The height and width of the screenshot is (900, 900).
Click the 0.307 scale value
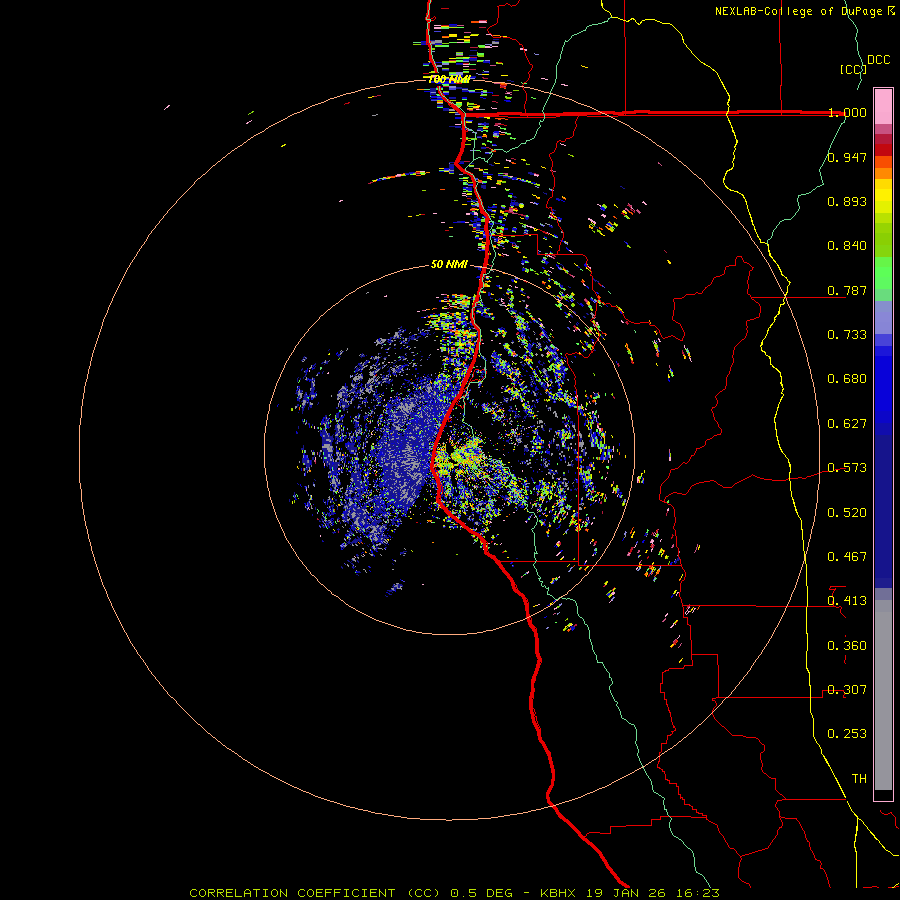847,690
